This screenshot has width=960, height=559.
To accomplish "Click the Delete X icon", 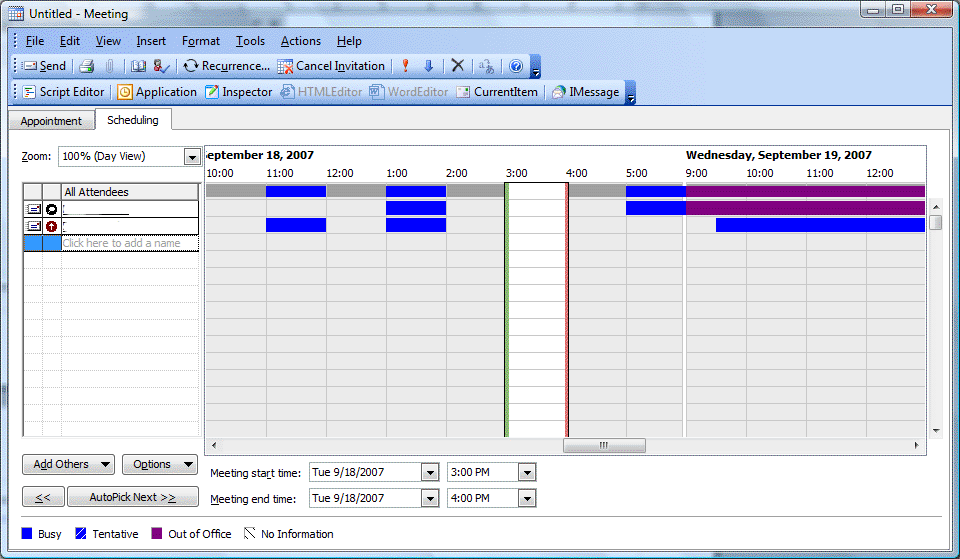I will (x=457, y=66).
